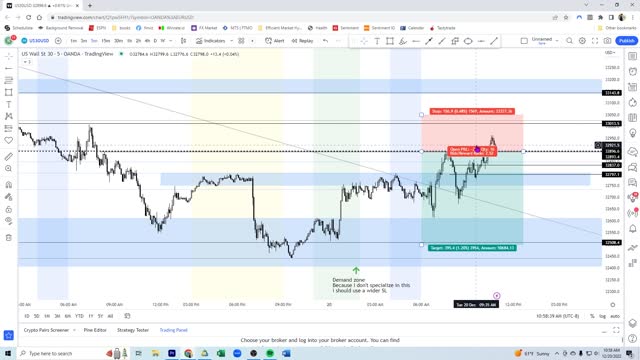640x360 pixels.
Task: Toggle auto scale on price axis
Action: [x=615, y=316]
